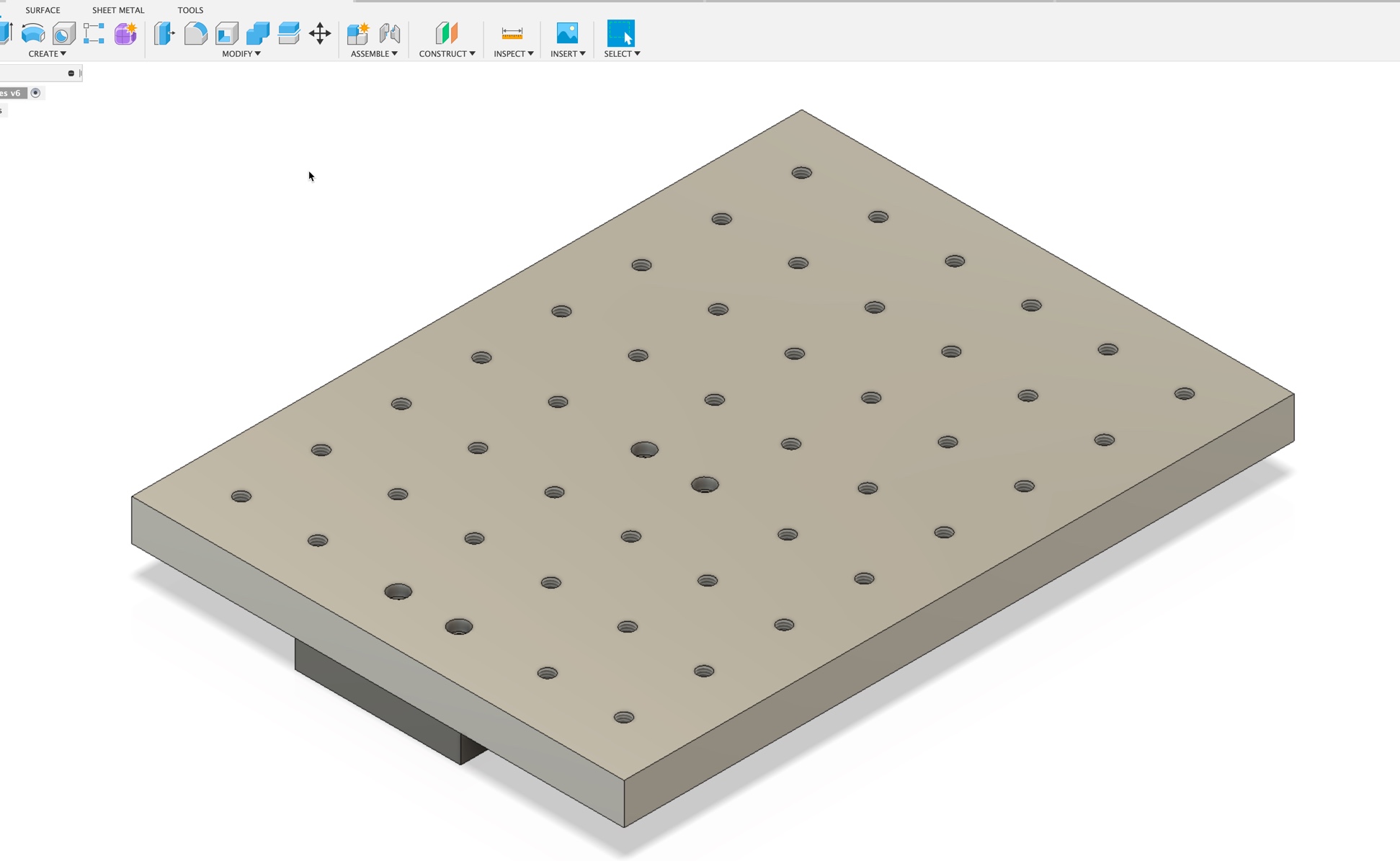Select the Measure tool under Inspect
This screenshot has width=1400, height=861.
[x=512, y=32]
